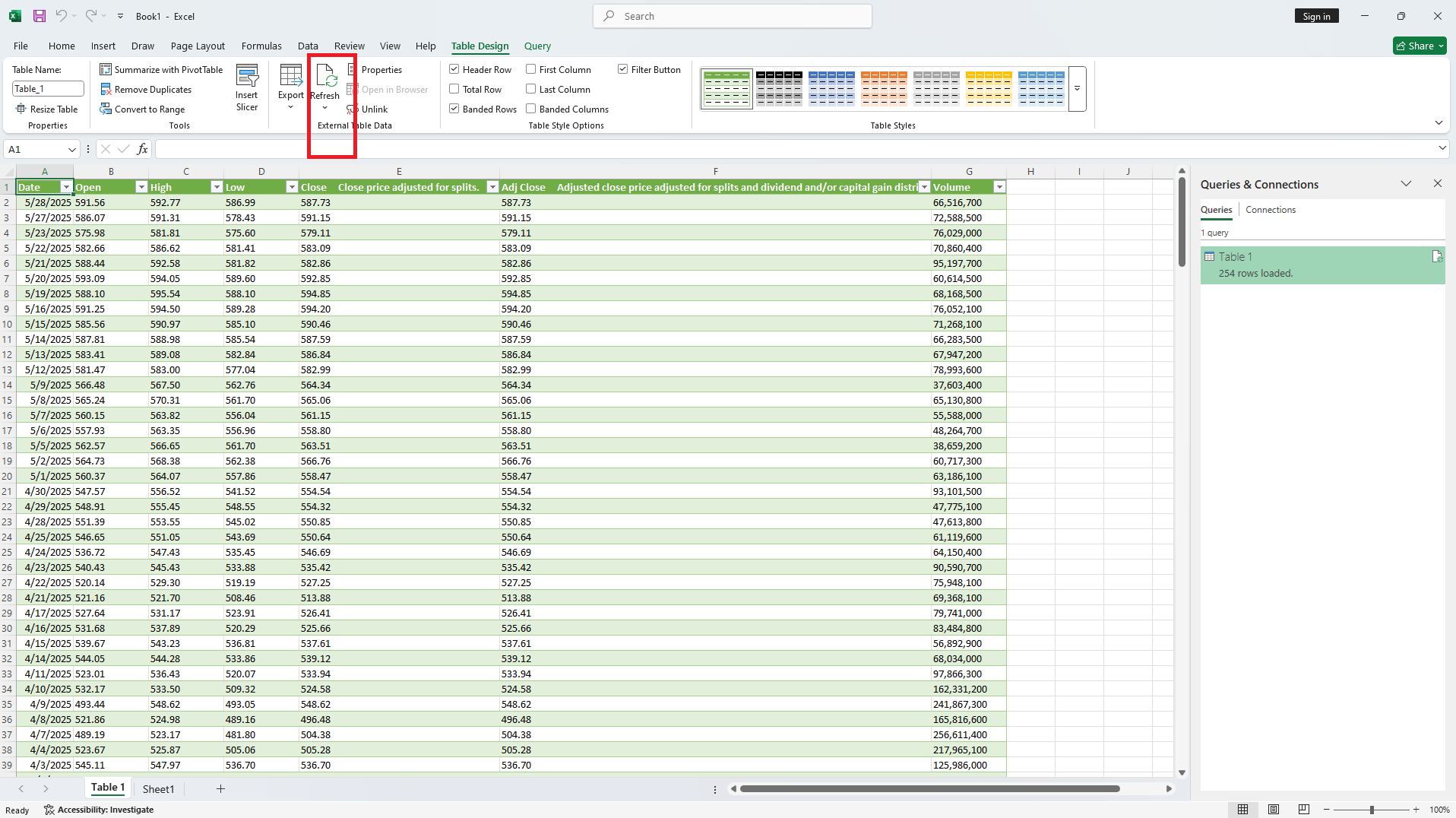The image size is (1456, 818).
Task: Click the Redo arrow icon
Action: 90,16
